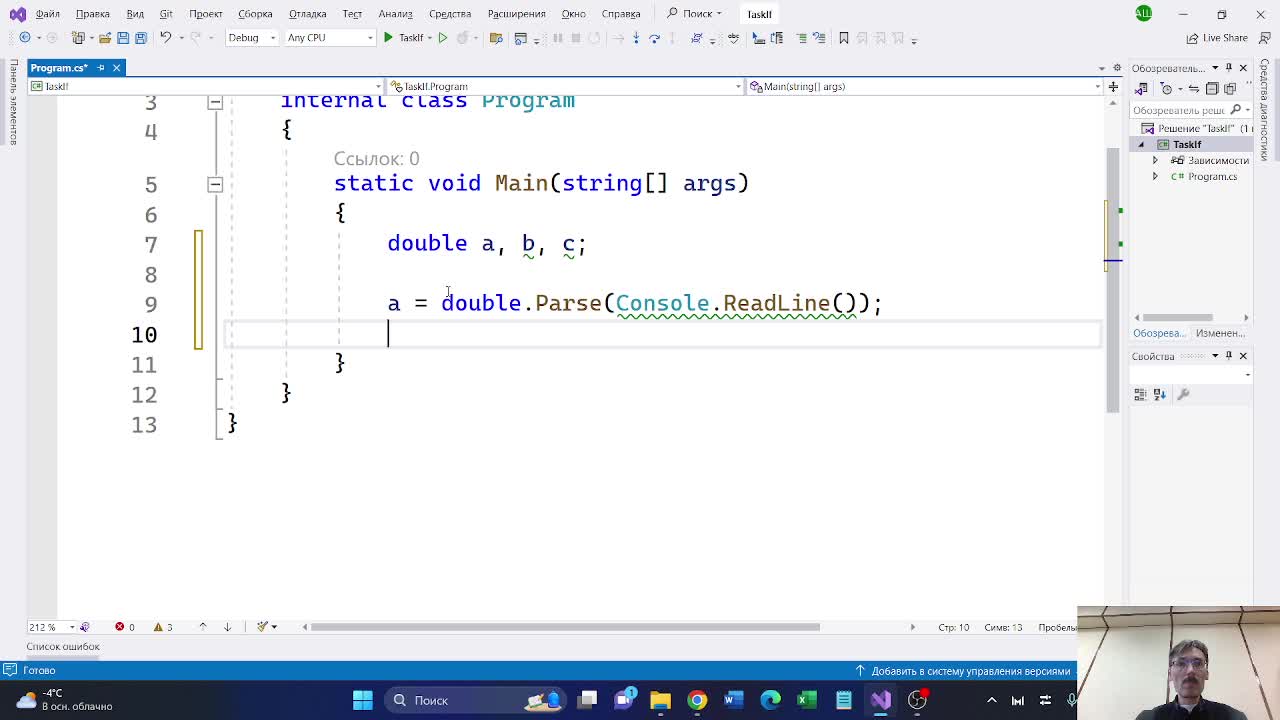The width and height of the screenshot is (1280, 720).
Task: Click the Windows Start button
Action: [363, 700]
